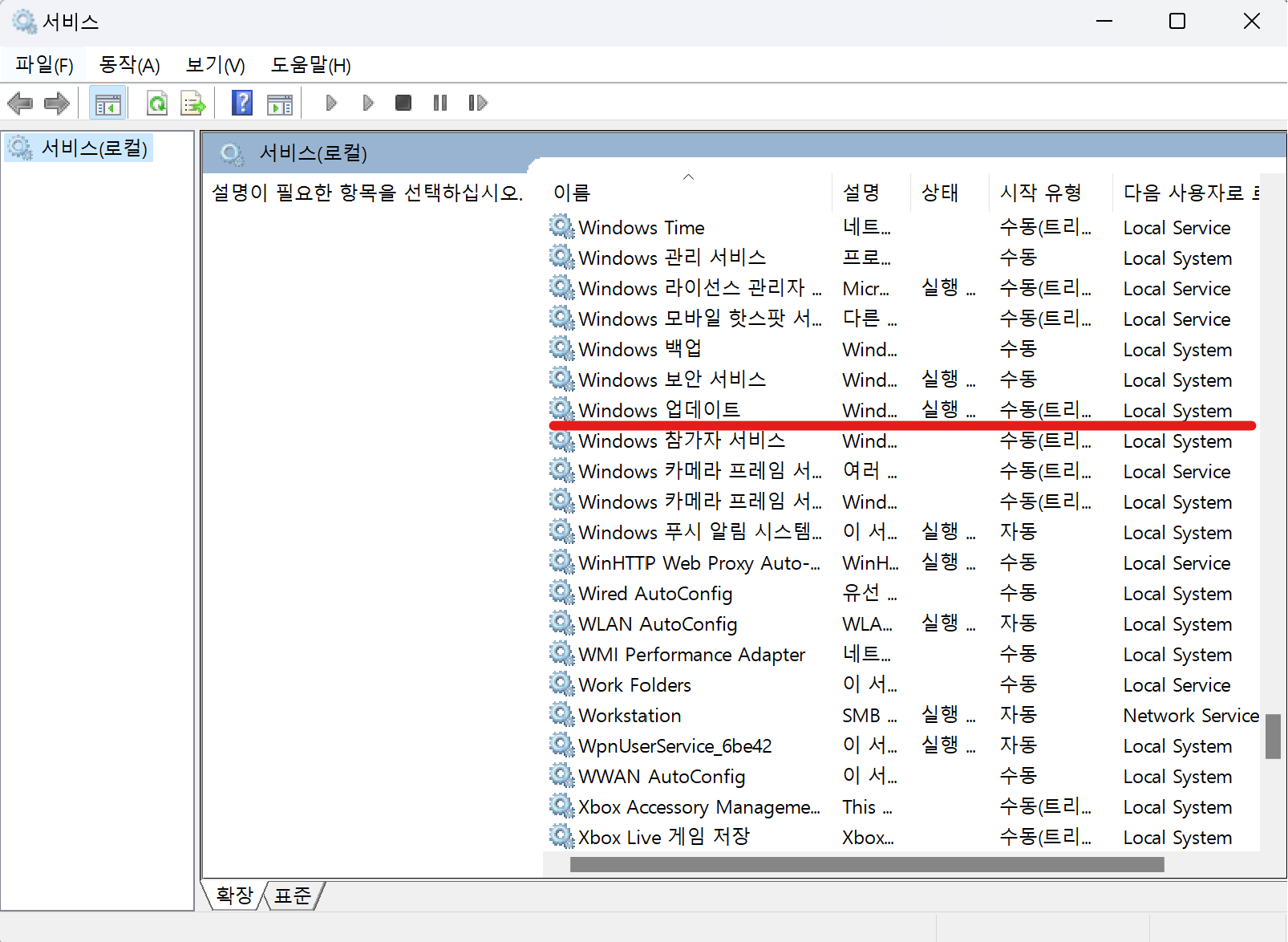The image size is (1288, 942).
Task: Sort by the 상태 column header
Action: (950, 193)
